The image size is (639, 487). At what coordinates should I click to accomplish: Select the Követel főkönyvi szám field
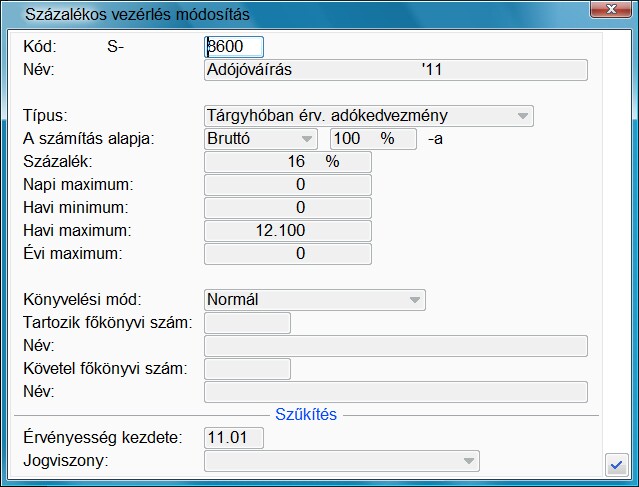[x=247, y=369]
